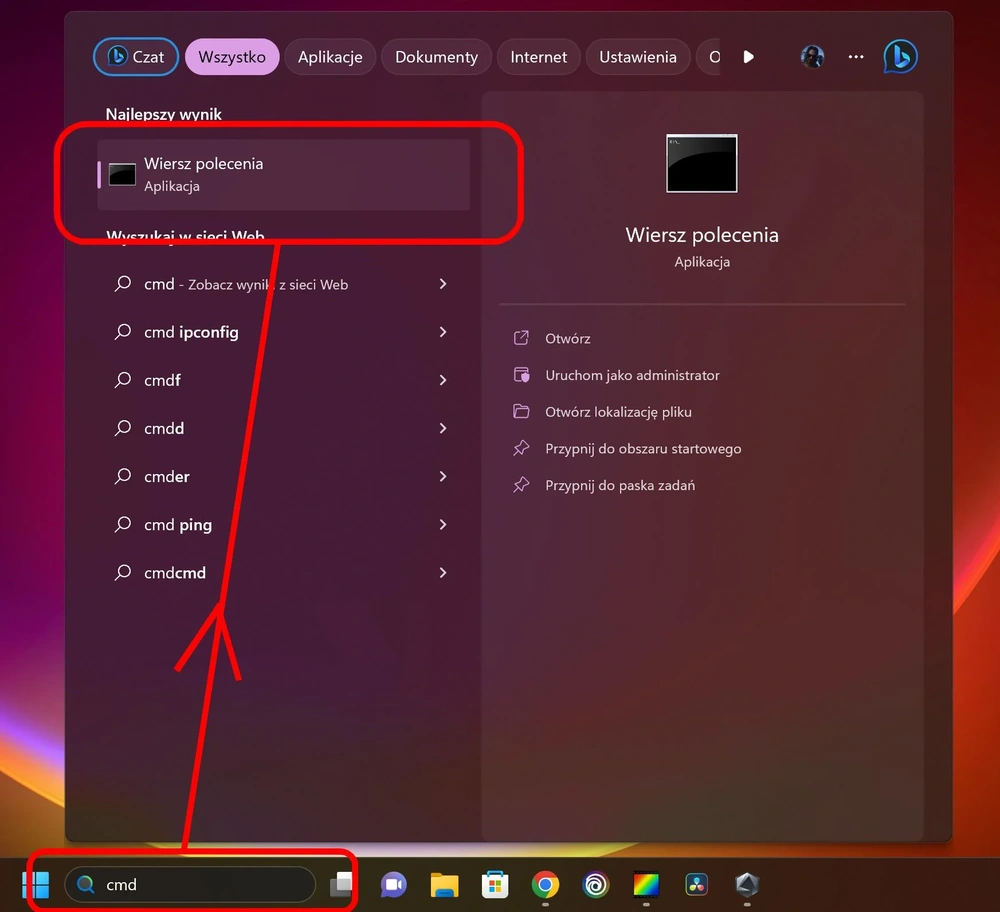Select the Wszystko filter tab

(x=232, y=57)
